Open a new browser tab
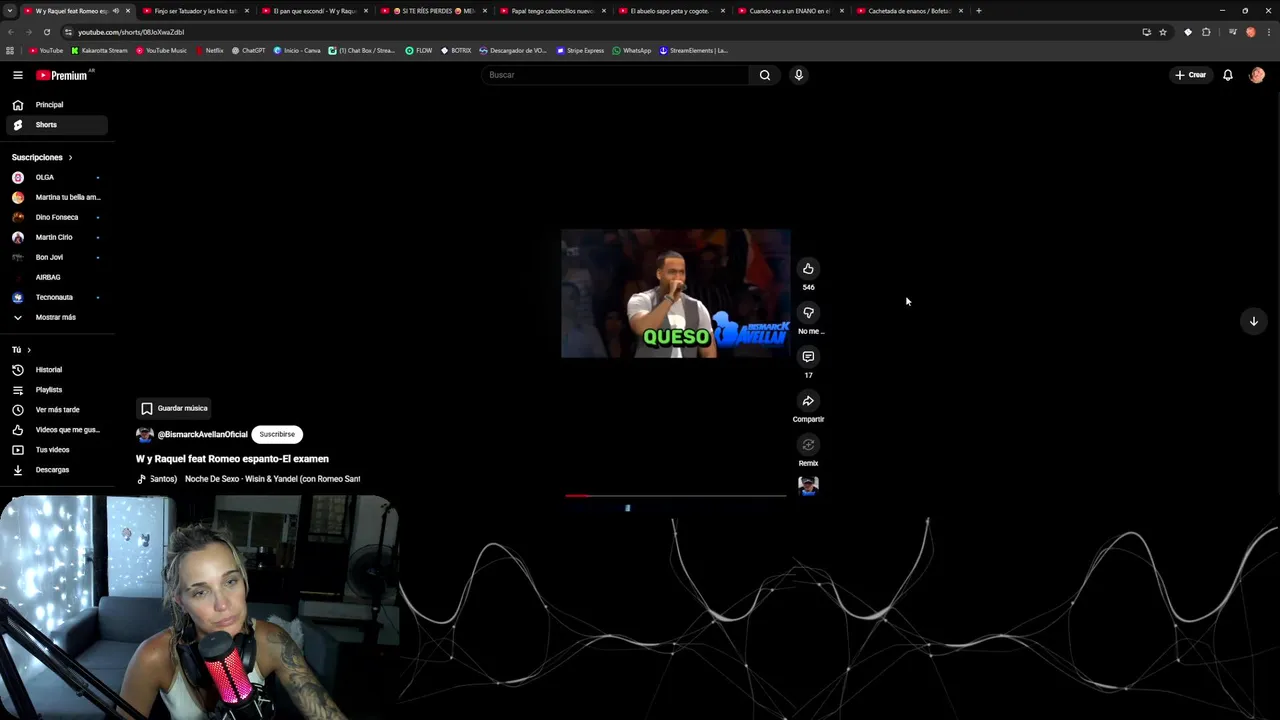Screen dimensions: 1280x720 point(979,11)
